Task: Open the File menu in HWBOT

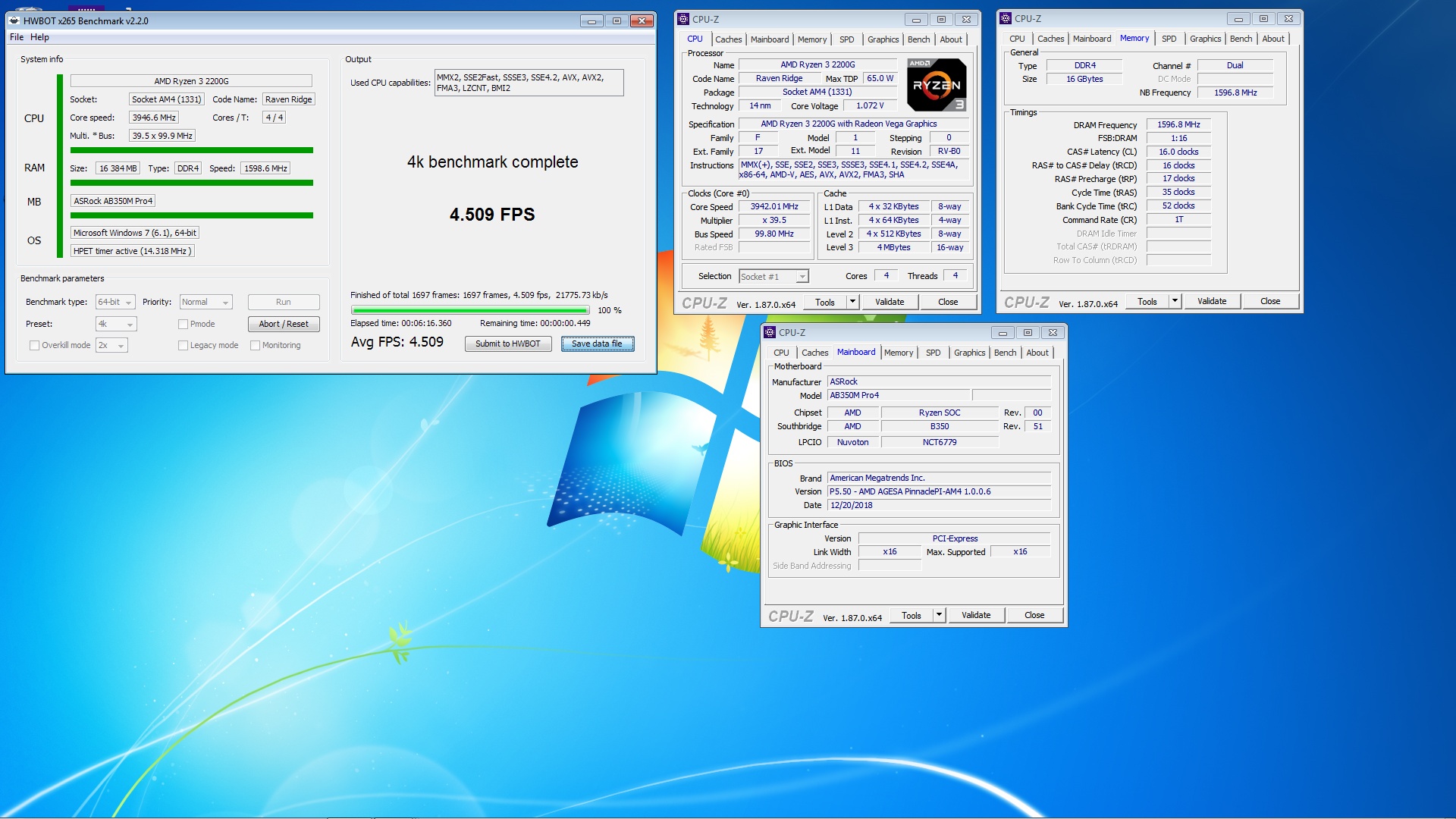Action: point(17,37)
